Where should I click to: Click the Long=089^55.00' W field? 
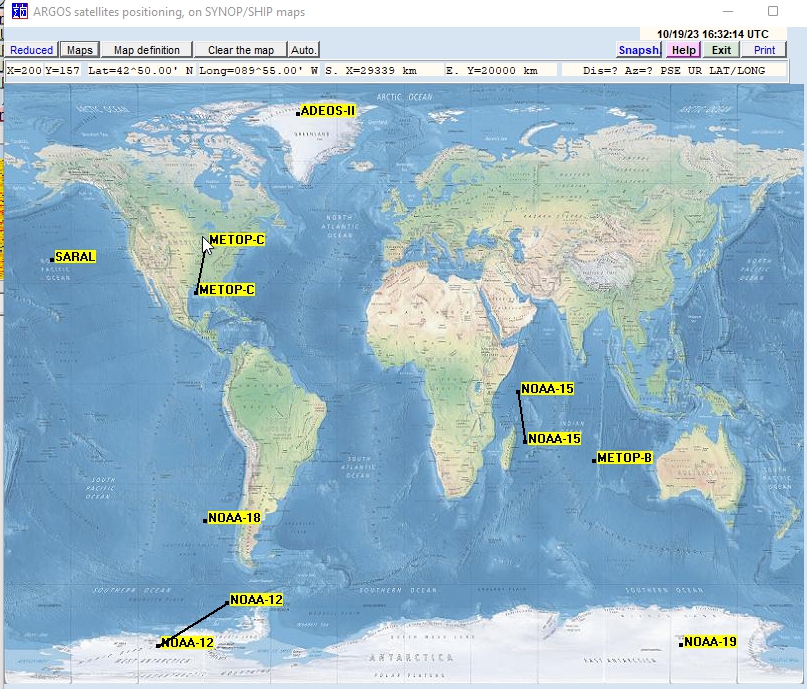(259, 70)
